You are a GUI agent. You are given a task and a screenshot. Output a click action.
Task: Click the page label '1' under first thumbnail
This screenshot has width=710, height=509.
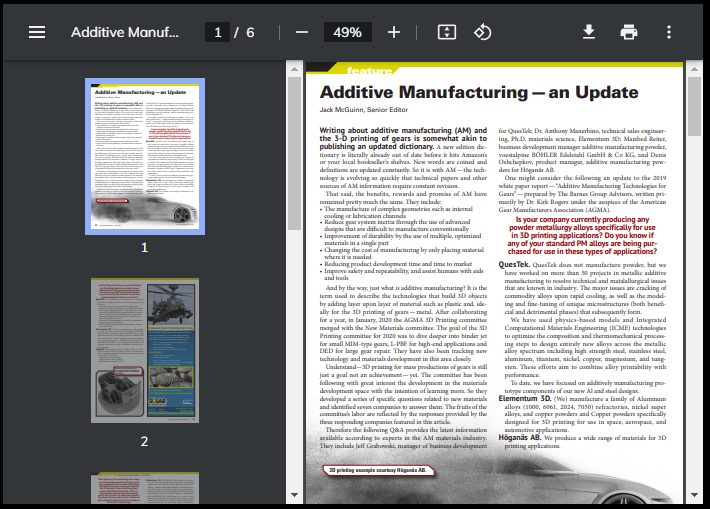(144, 247)
